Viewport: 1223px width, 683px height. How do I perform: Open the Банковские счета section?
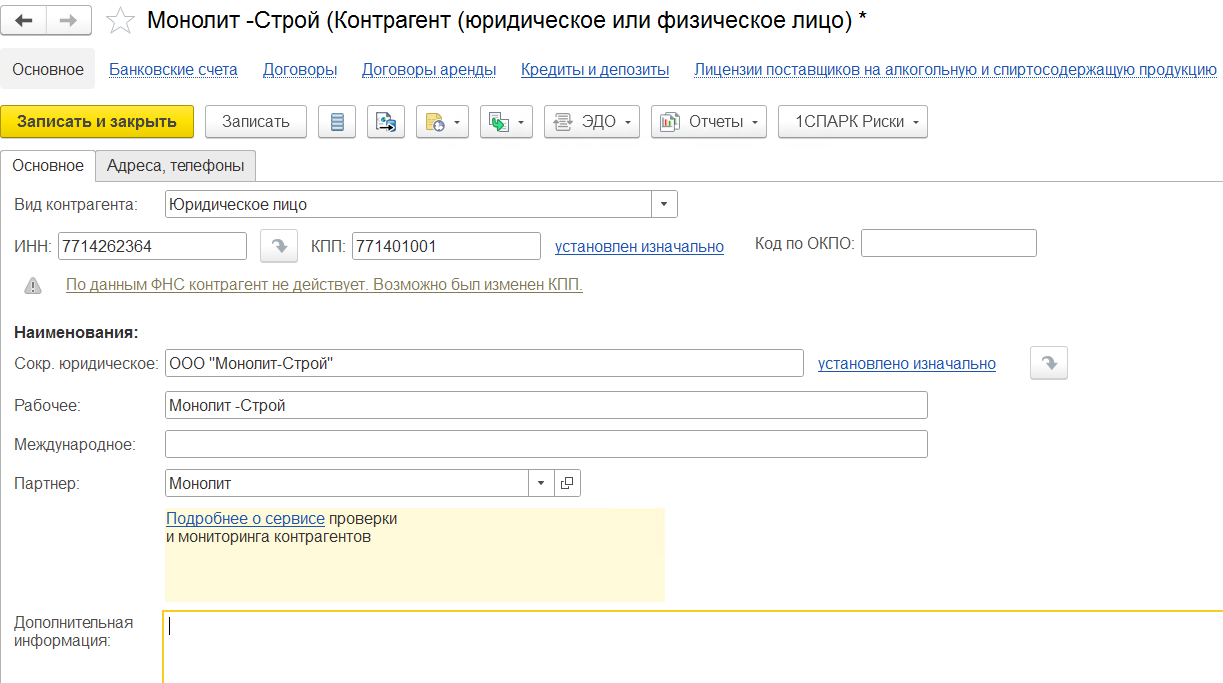(173, 69)
